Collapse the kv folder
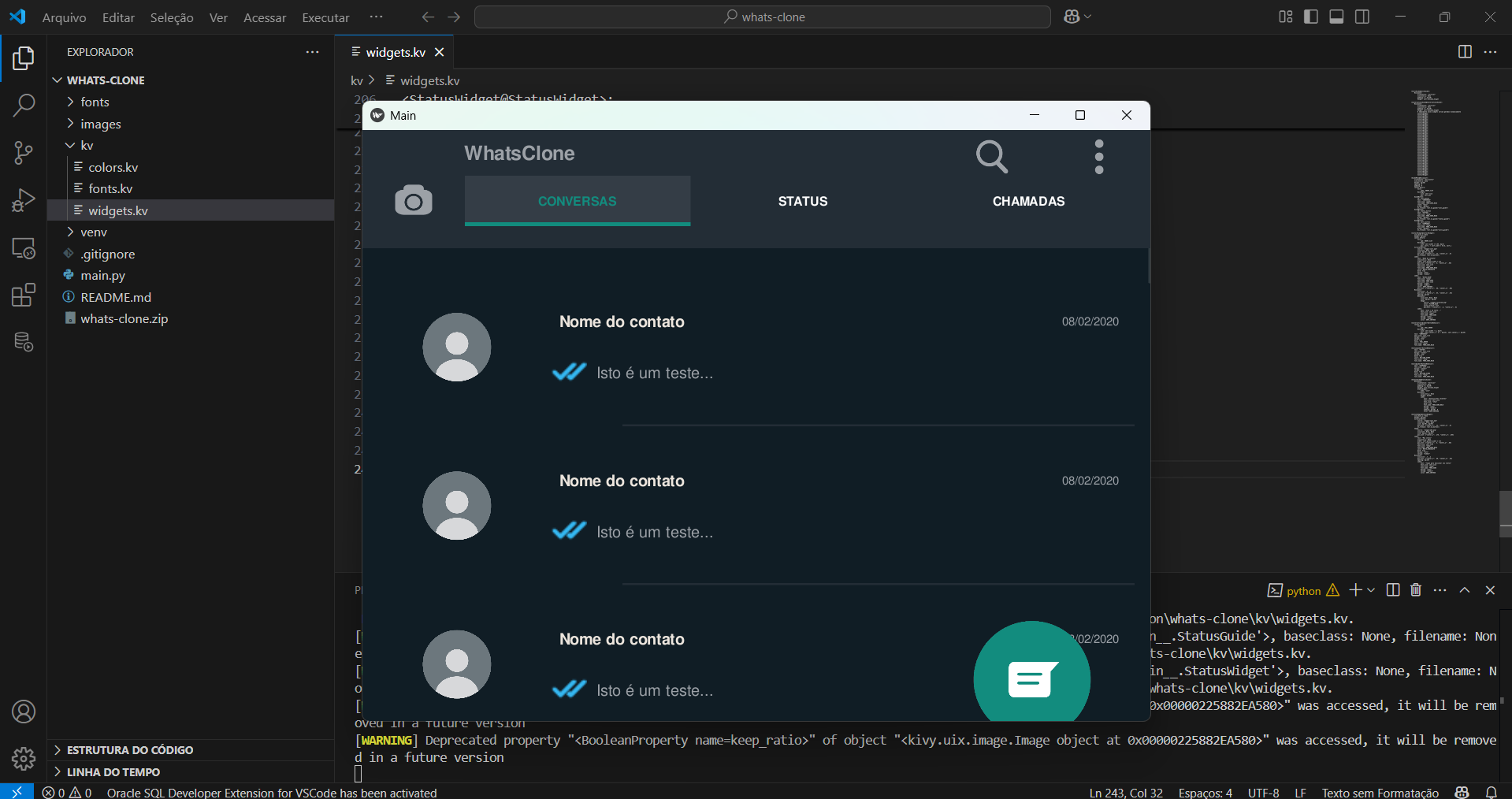 [87, 145]
